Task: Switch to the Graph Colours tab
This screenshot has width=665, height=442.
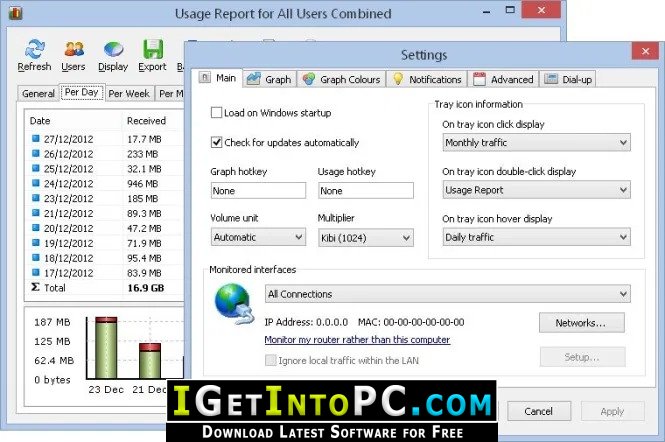Action: [x=342, y=79]
